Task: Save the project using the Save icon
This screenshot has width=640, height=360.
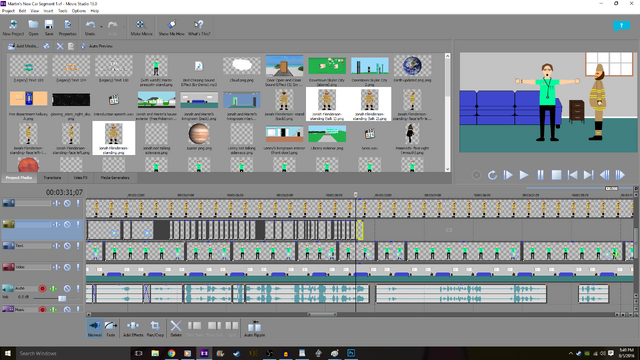Action: (x=49, y=28)
